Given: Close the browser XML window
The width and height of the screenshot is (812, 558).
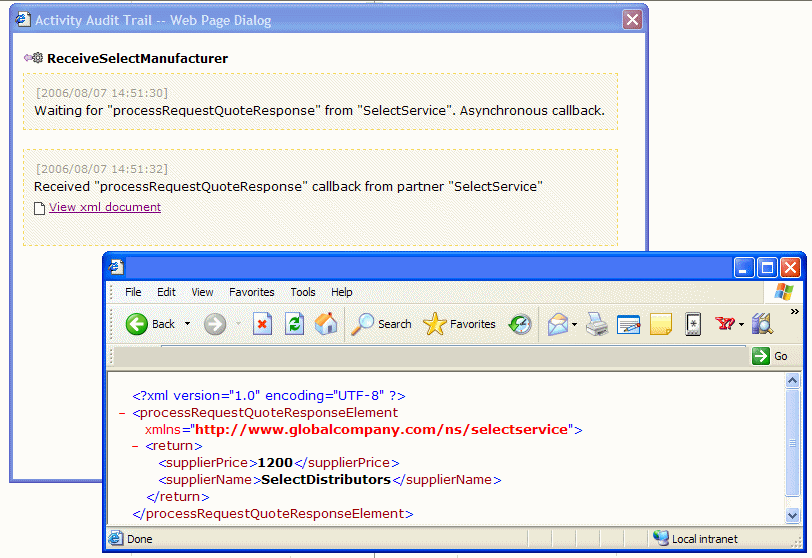Looking at the screenshot, I should point(790,268).
